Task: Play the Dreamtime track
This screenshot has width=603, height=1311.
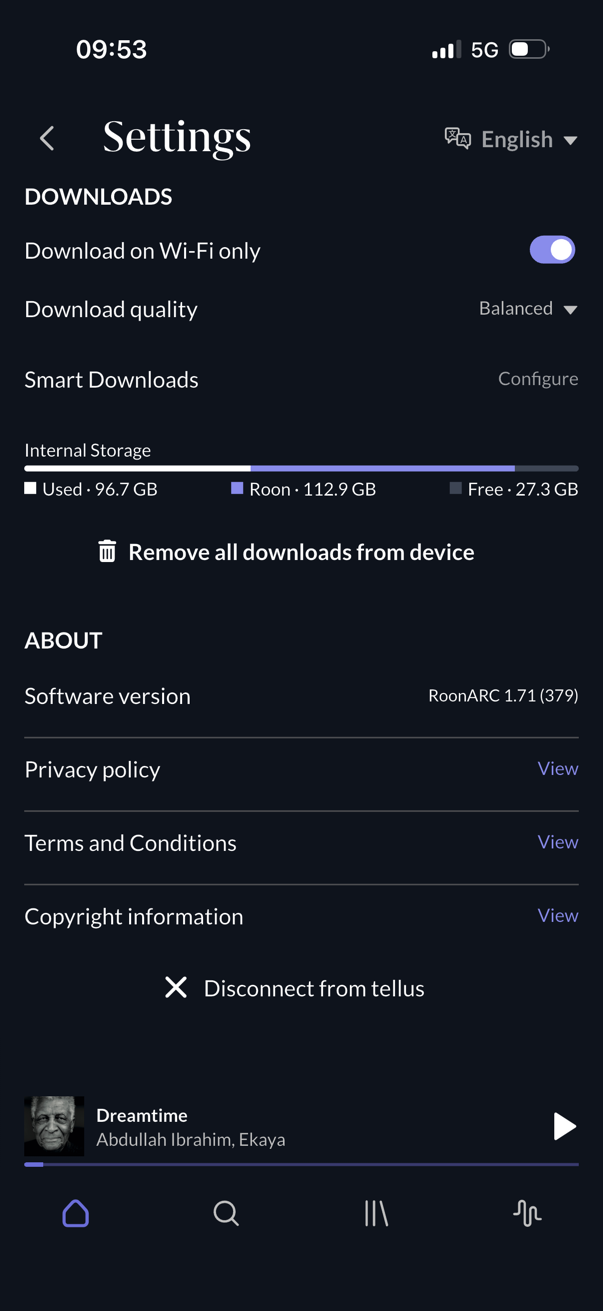Action: pos(564,1126)
